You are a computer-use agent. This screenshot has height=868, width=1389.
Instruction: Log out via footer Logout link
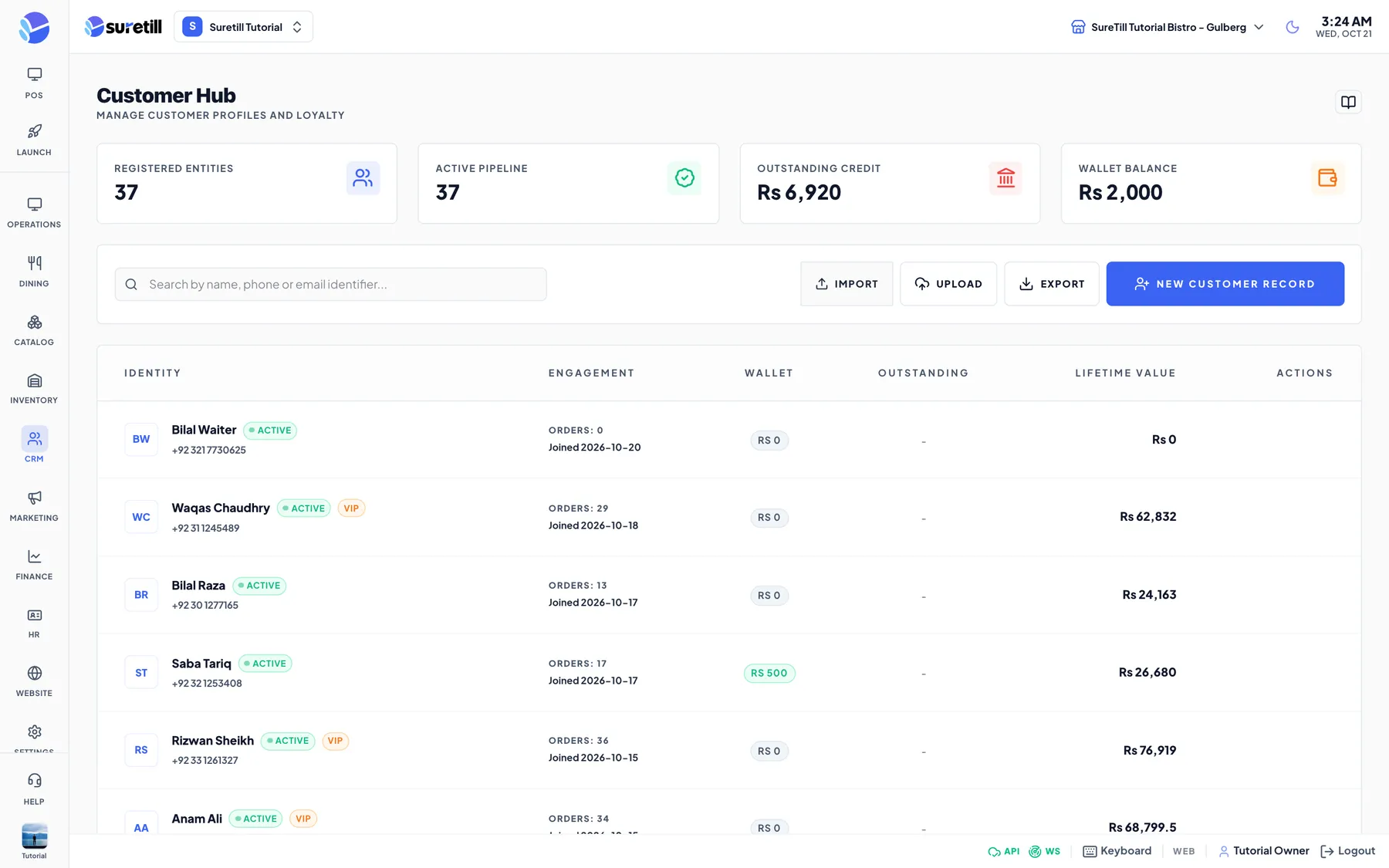[1348, 851]
